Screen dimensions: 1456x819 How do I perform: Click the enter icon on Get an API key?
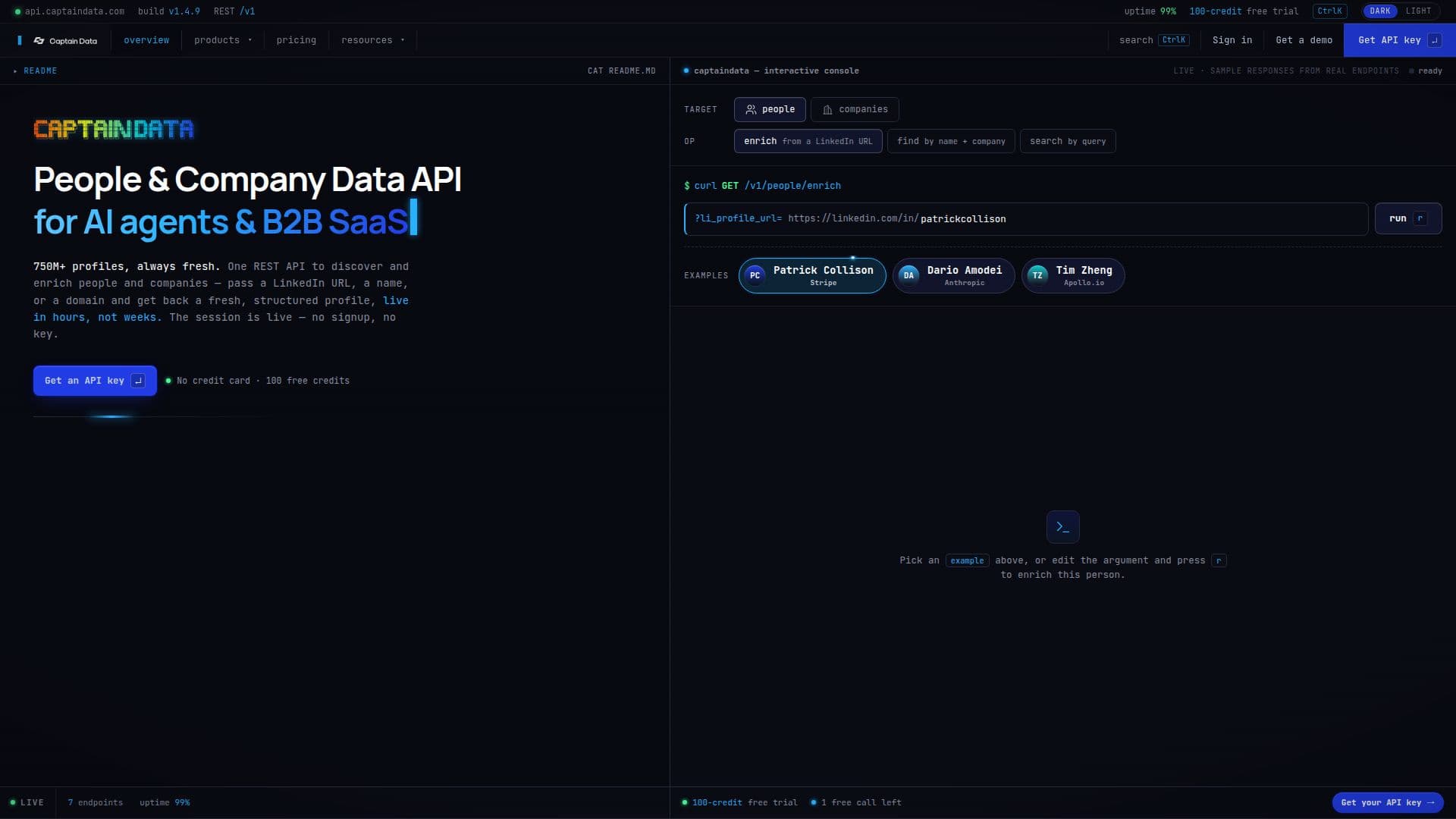click(x=138, y=381)
